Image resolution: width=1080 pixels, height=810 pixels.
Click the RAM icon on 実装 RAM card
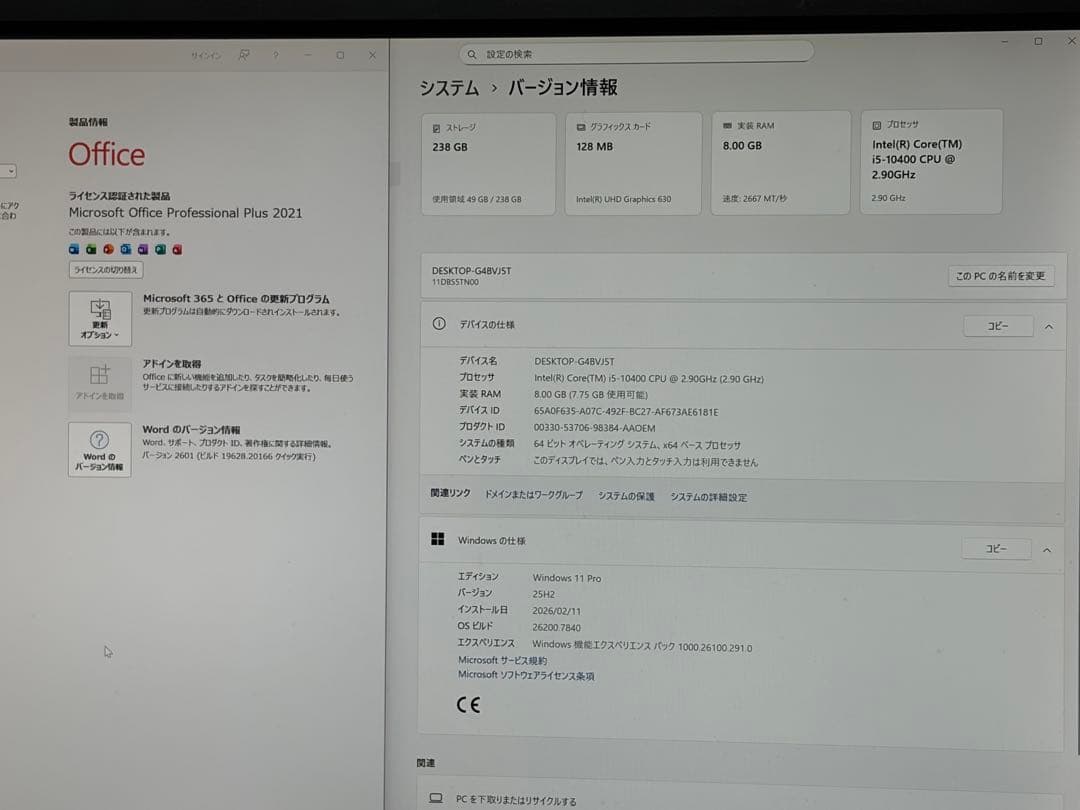click(x=727, y=126)
